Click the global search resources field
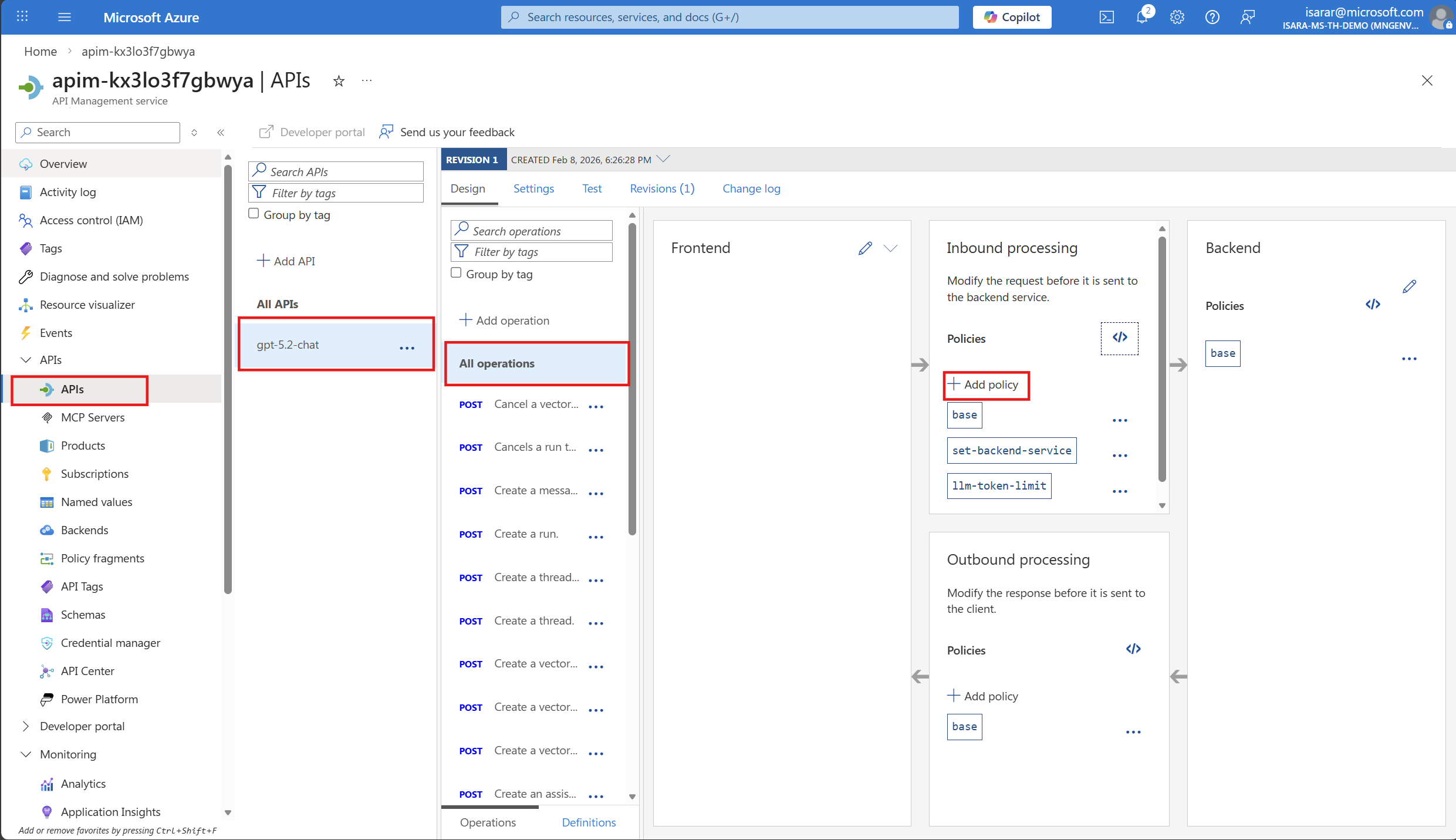 [x=729, y=17]
